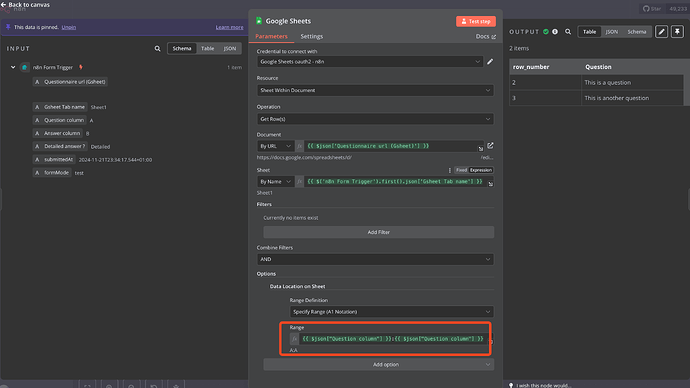Select the formMode field pill

(52, 173)
